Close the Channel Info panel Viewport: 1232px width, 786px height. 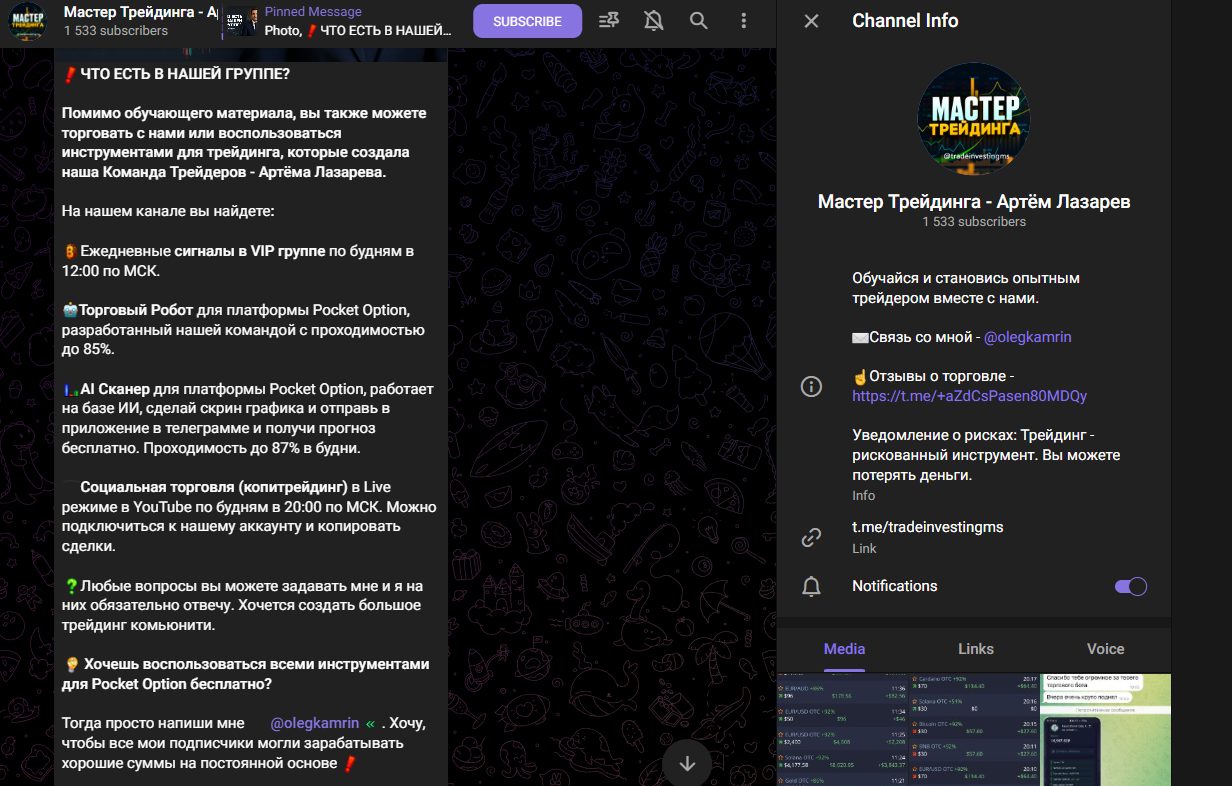click(811, 21)
